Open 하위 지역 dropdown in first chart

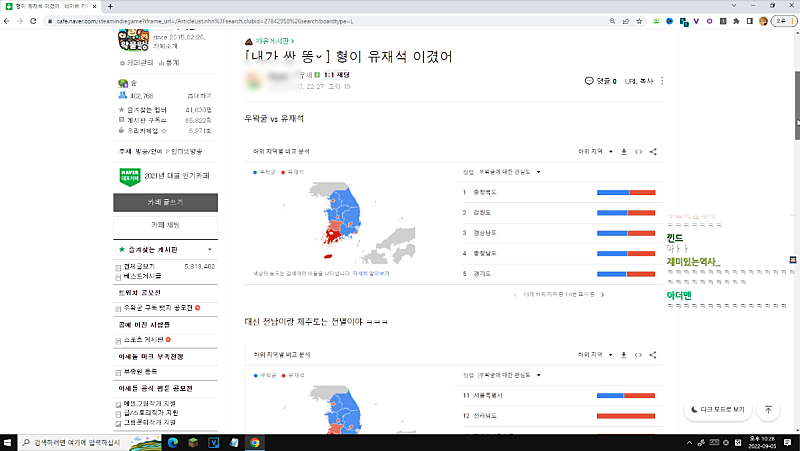point(595,152)
